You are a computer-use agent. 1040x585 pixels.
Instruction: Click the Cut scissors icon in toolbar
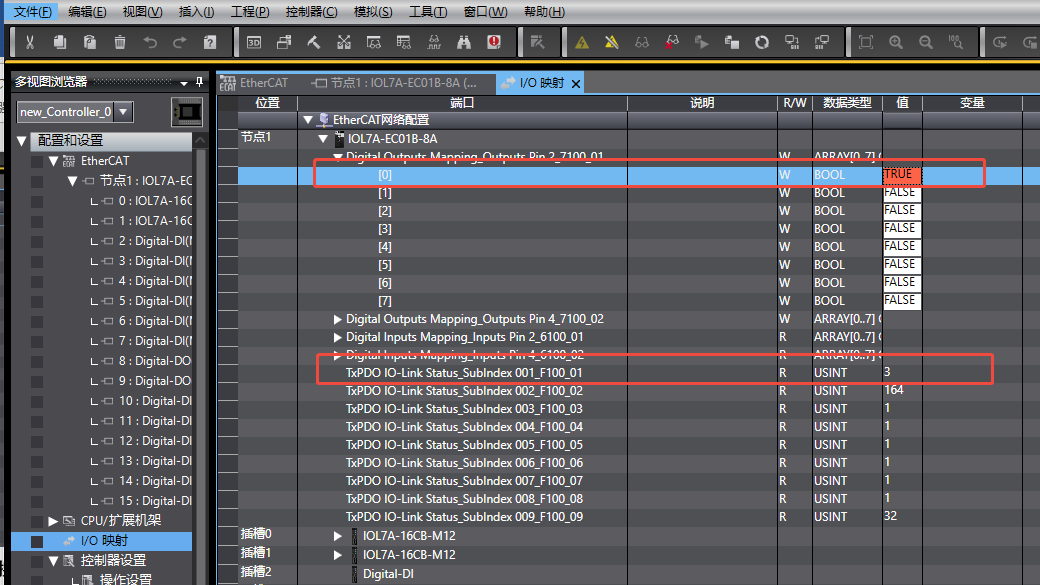30,42
